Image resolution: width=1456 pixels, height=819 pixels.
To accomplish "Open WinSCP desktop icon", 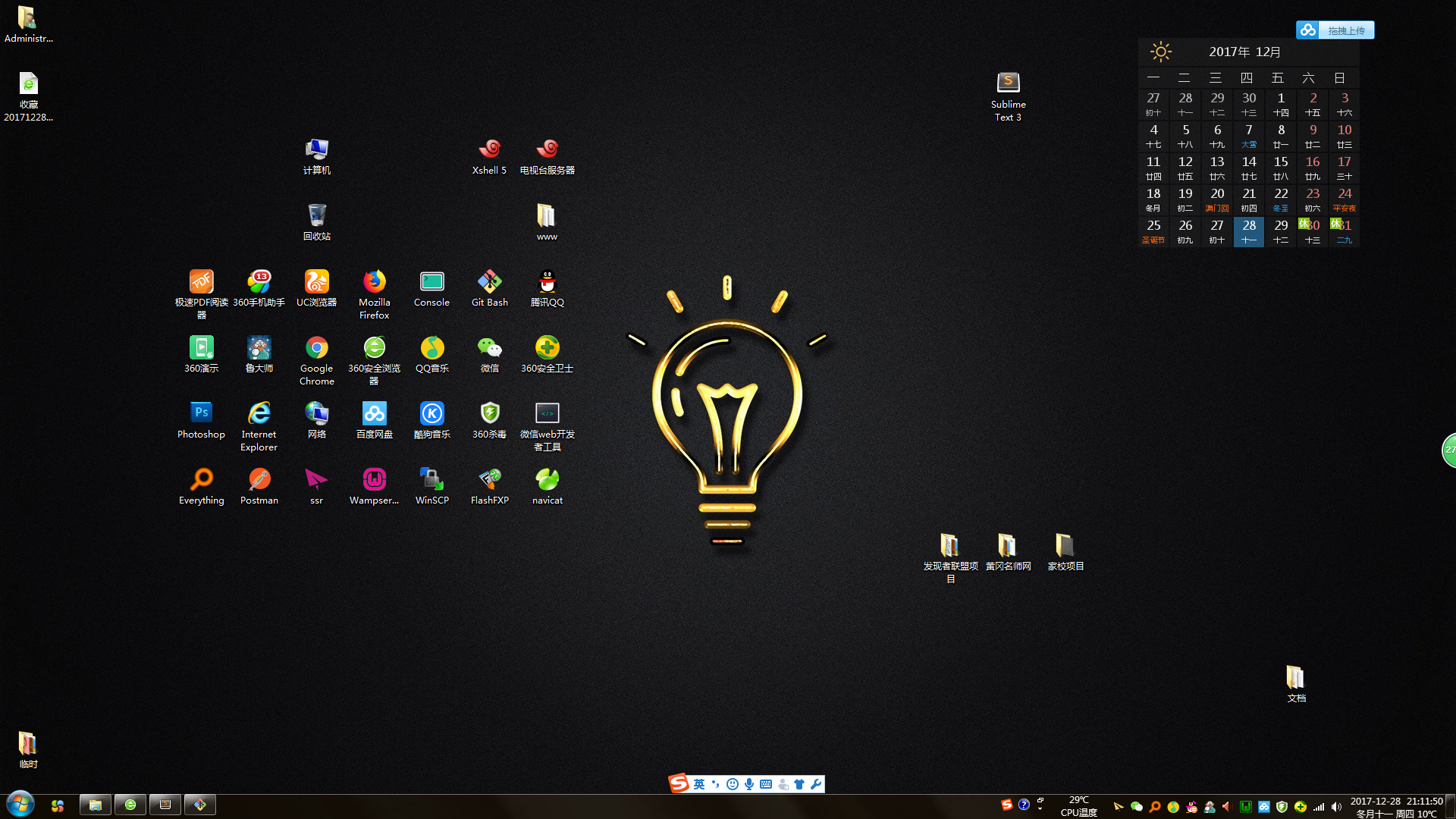I will pyautogui.click(x=431, y=486).
